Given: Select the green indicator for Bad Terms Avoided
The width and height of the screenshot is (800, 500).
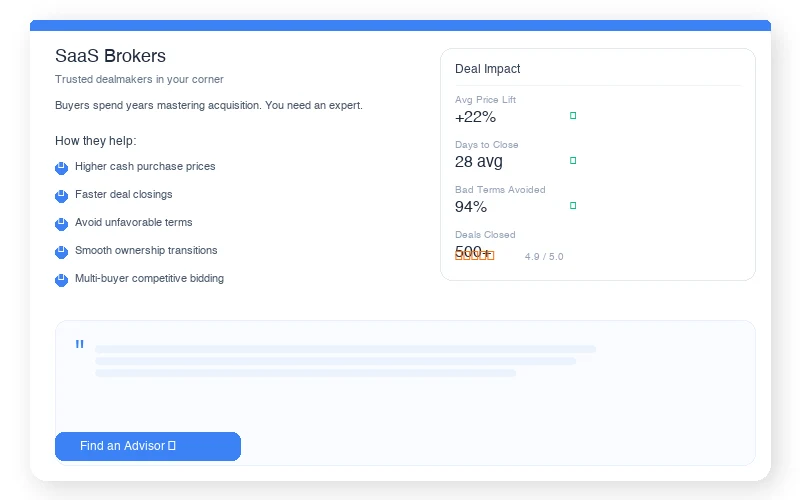Looking at the screenshot, I should tap(573, 206).
